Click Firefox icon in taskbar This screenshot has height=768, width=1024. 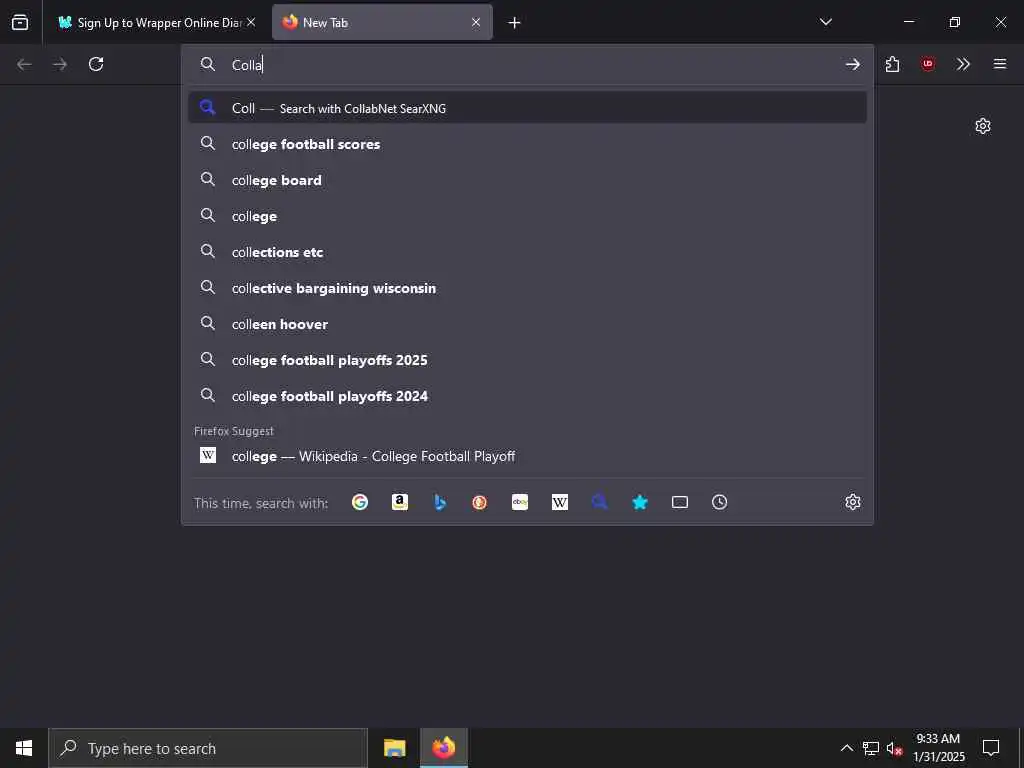point(443,748)
